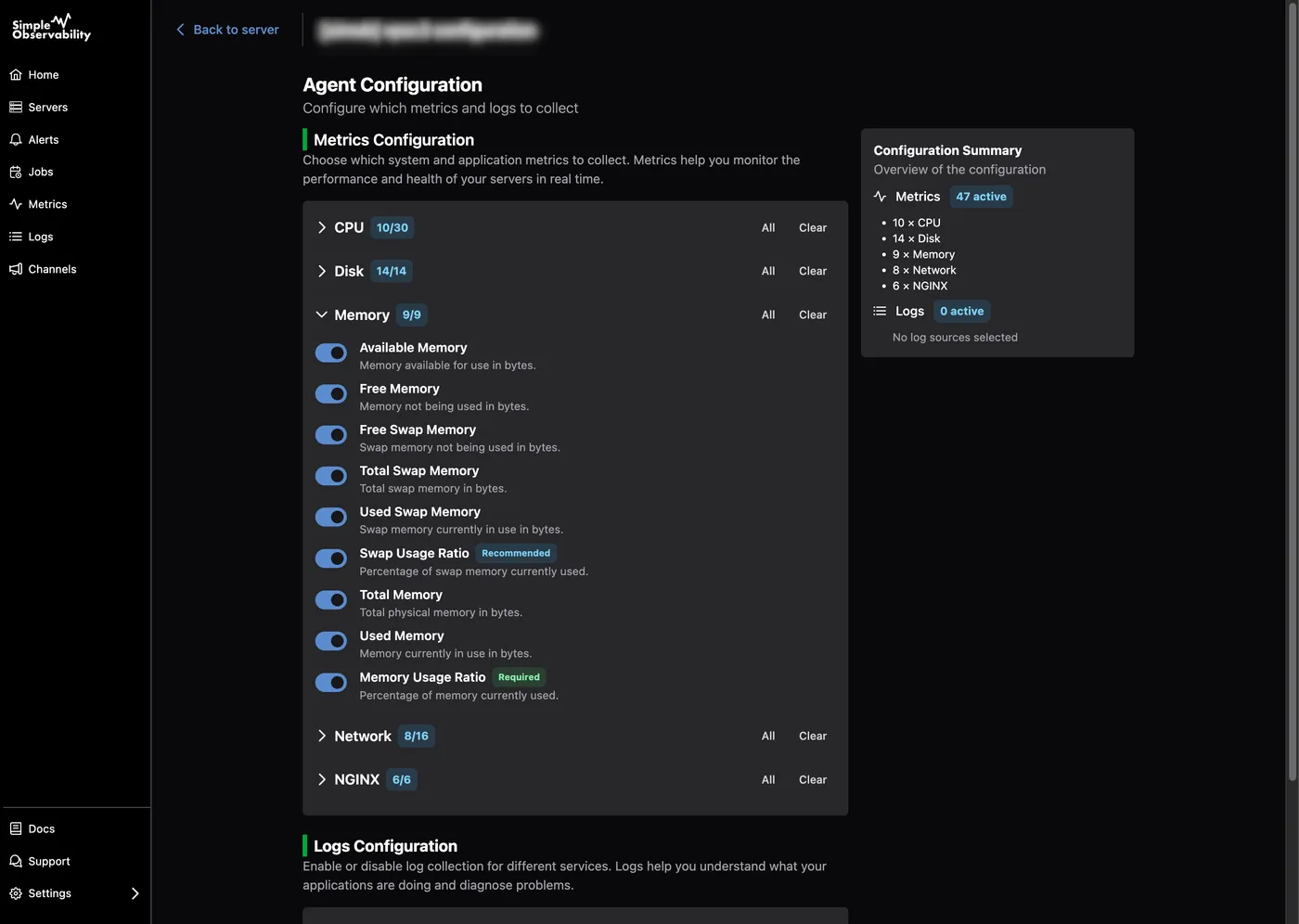Open the Home page from the sidebar

42,74
